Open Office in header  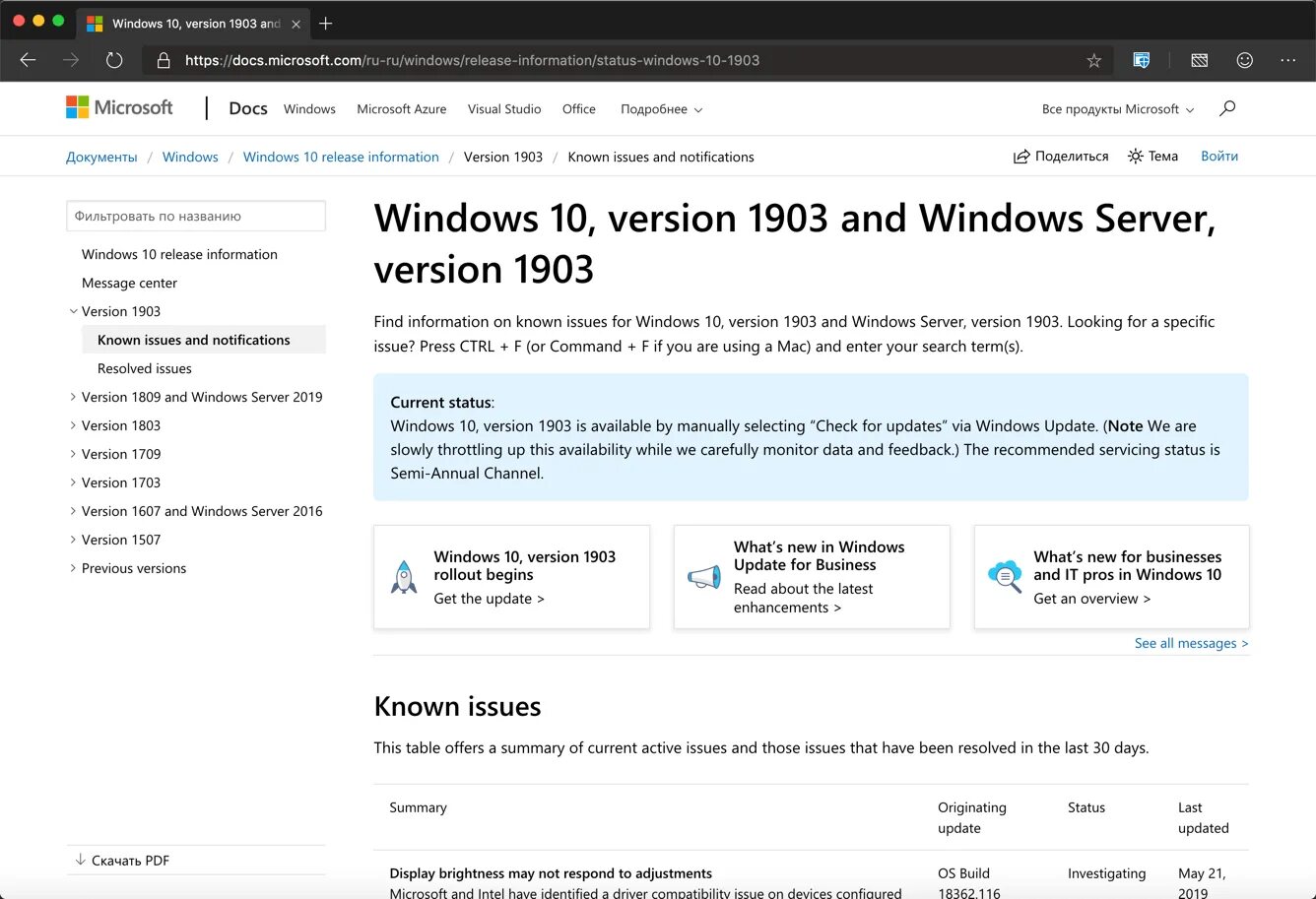click(579, 109)
